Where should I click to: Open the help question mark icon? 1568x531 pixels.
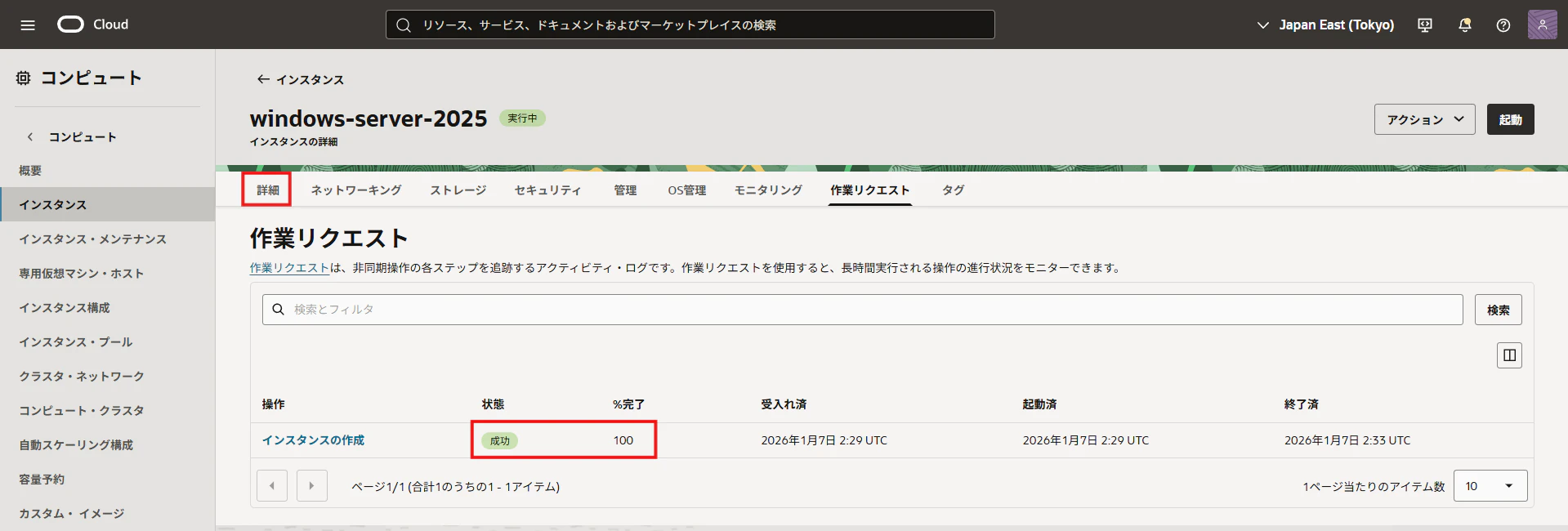(x=1503, y=25)
